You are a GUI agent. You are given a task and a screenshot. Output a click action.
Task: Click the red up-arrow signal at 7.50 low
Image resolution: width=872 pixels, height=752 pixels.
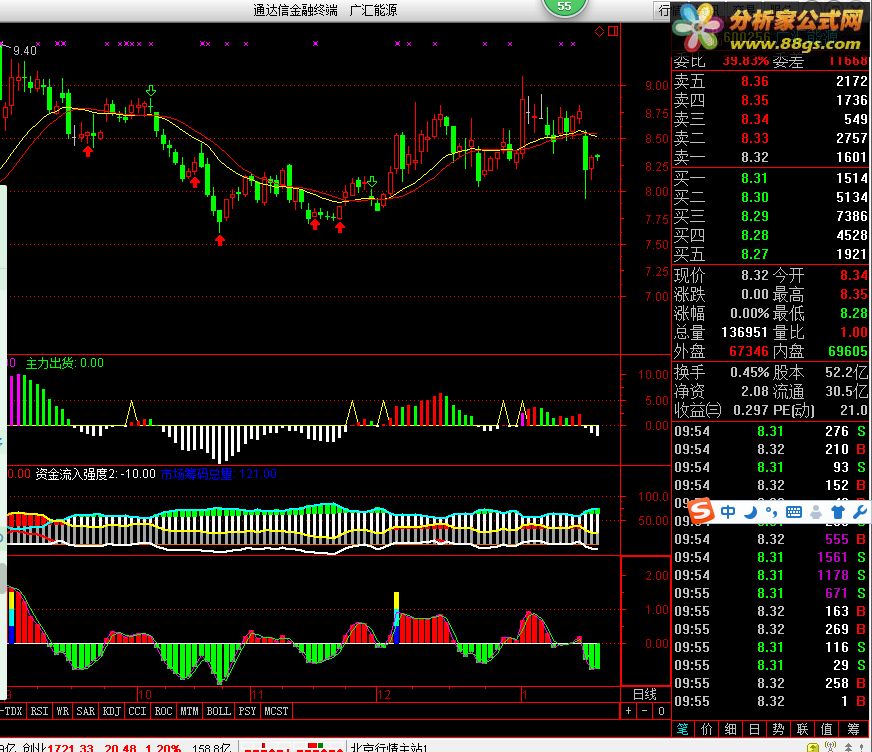click(x=220, y=240)
